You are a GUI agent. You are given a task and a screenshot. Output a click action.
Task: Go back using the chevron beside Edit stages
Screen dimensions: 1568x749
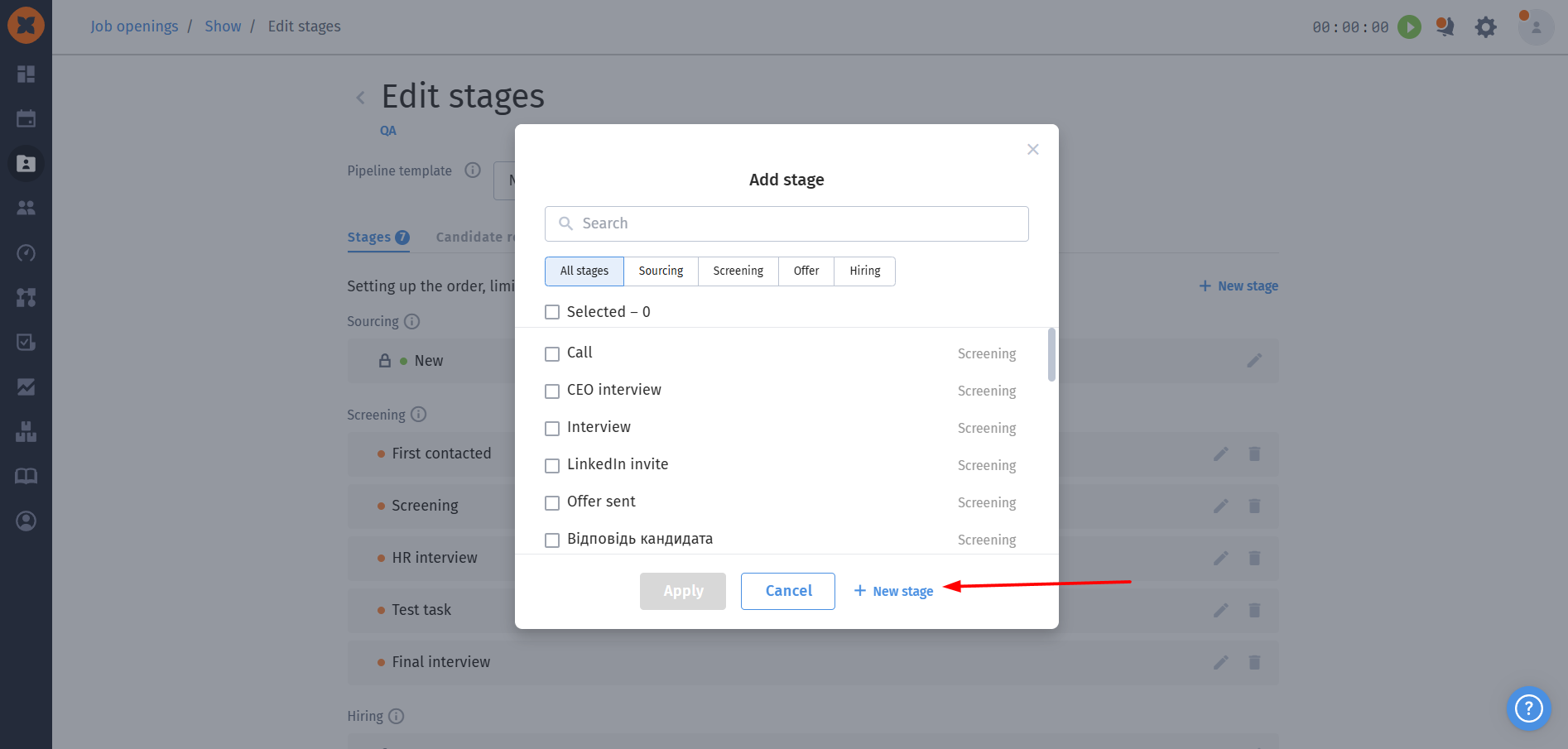coord(360,98)
